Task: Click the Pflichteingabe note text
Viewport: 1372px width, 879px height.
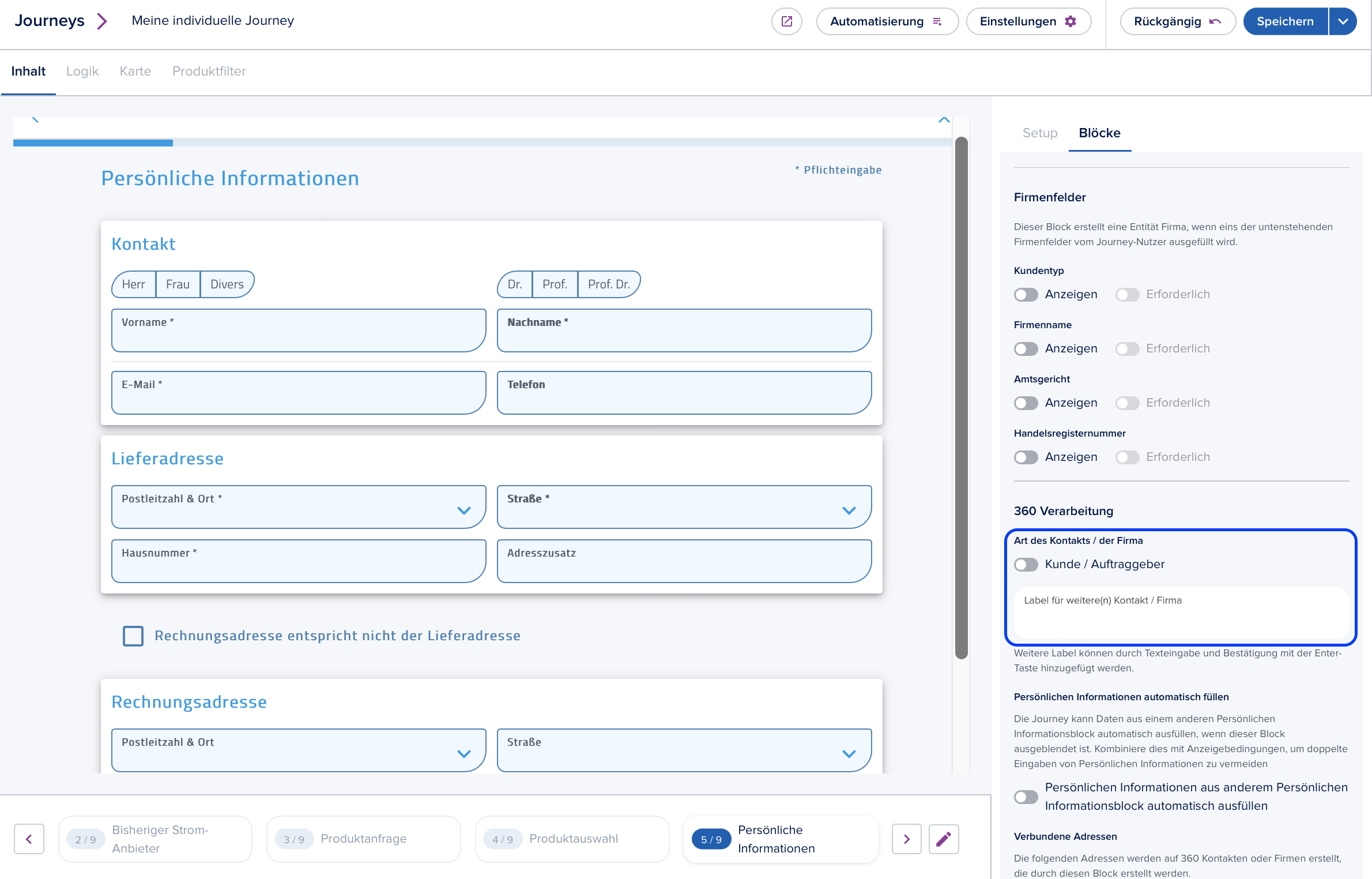Action: pos(838,170)
